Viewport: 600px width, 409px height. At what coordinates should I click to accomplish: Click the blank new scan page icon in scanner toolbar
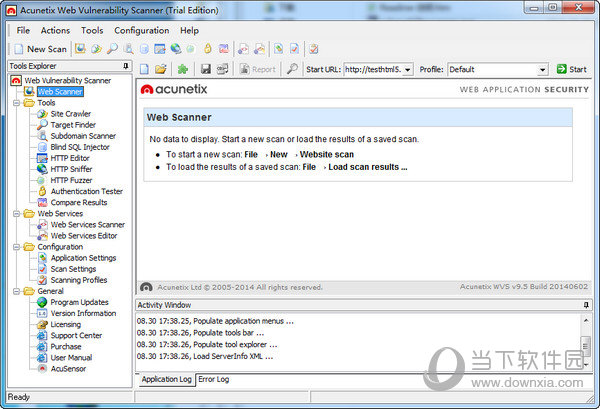pos(144,69)
